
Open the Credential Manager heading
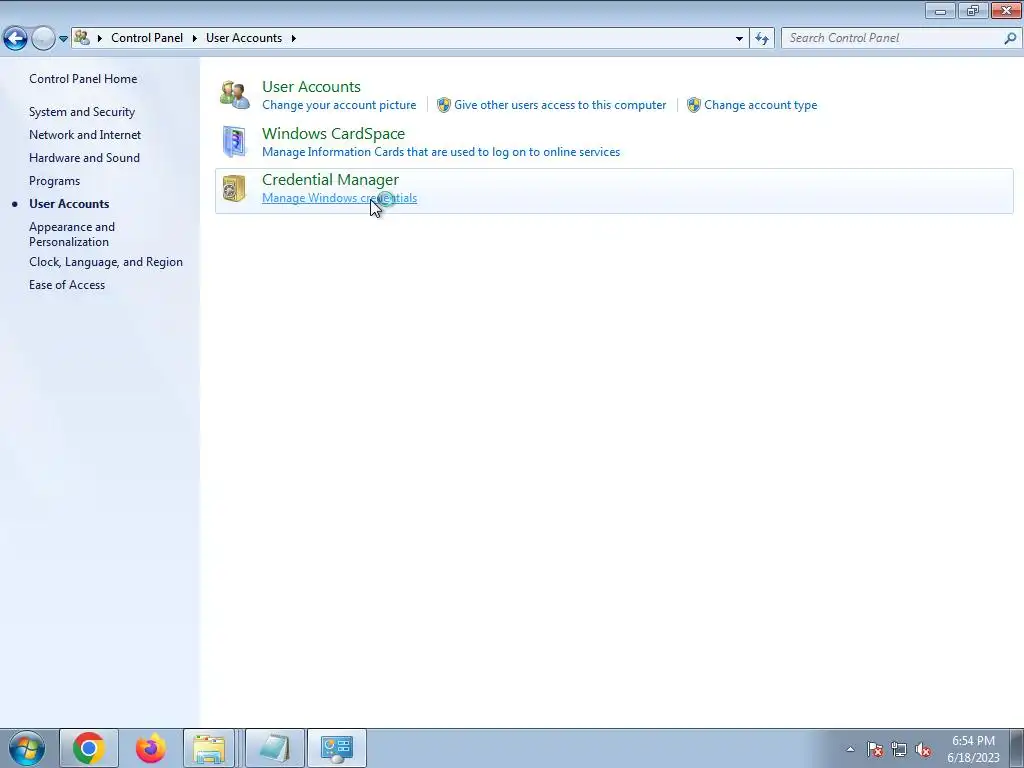[330, 180]
